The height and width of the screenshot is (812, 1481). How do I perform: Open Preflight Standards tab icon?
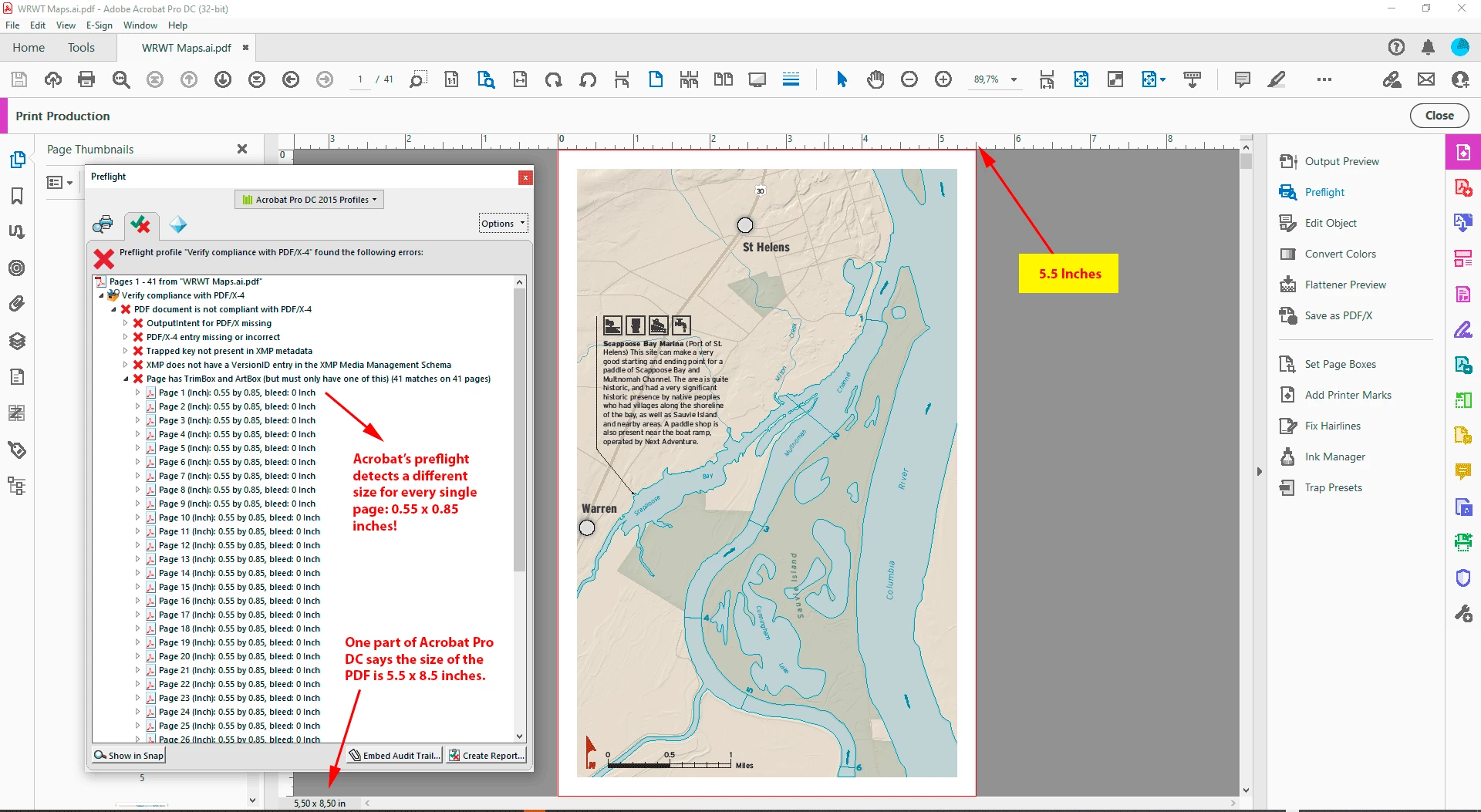pos(178,224)
